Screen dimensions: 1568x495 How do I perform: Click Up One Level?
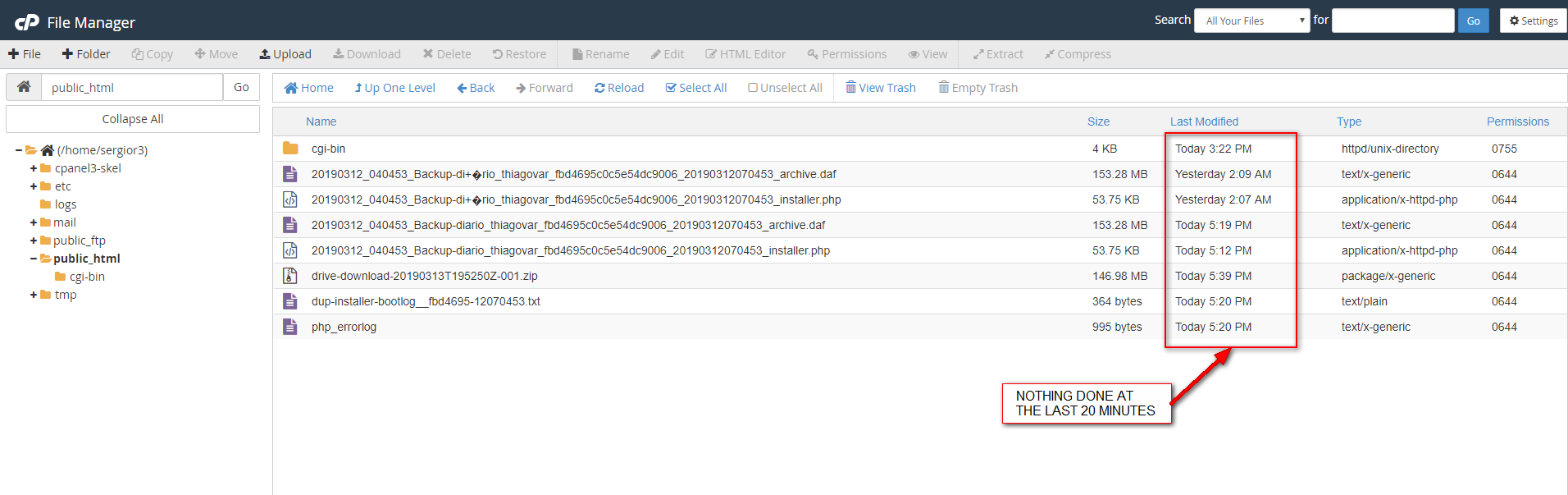[394, 88]
